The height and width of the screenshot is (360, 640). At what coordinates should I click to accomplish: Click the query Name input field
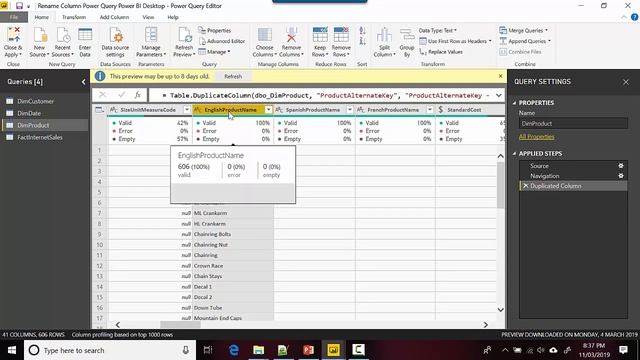(x=573, y=123)
